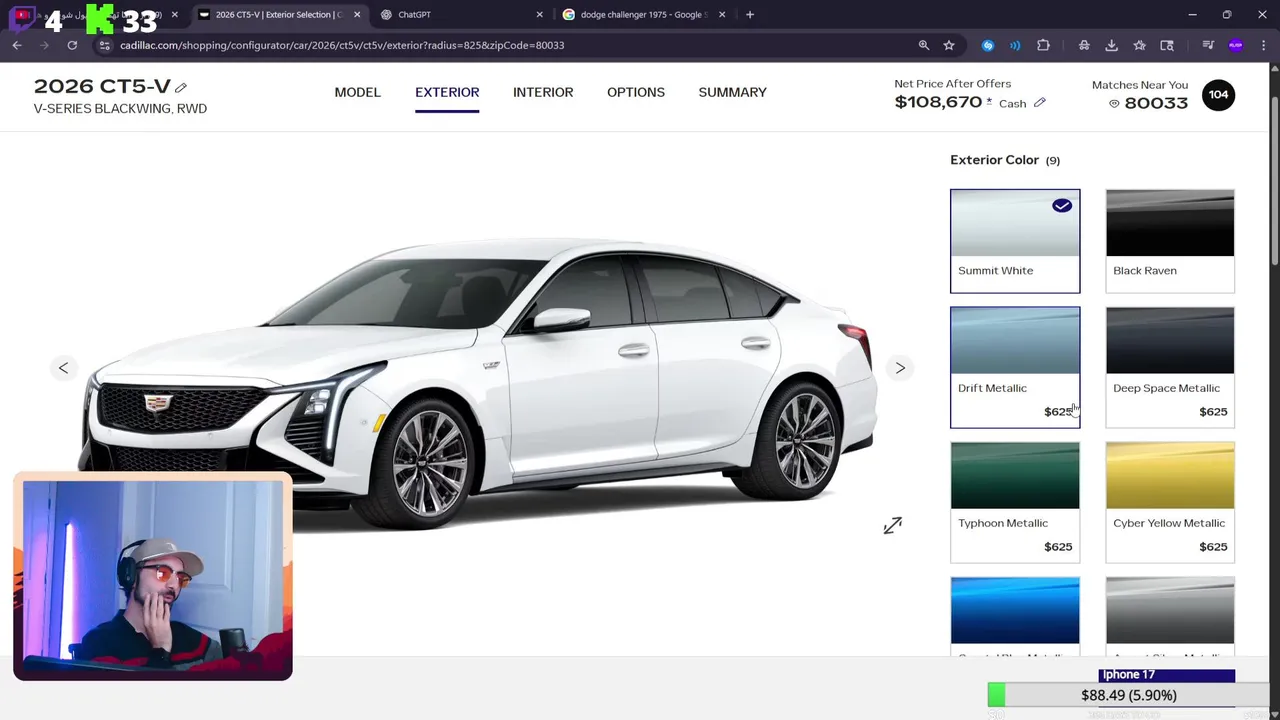
Task: Open site information icon in address bar
Action: pyautogui.click(x=104, y=45)
